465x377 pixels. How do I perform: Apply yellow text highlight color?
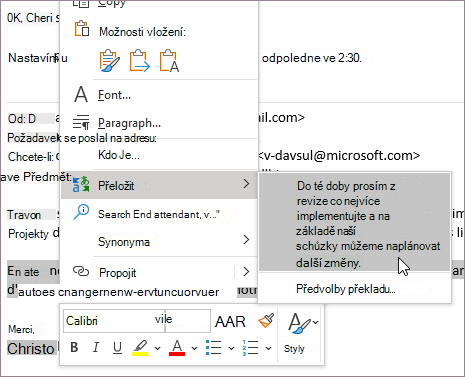coord(140,348)
